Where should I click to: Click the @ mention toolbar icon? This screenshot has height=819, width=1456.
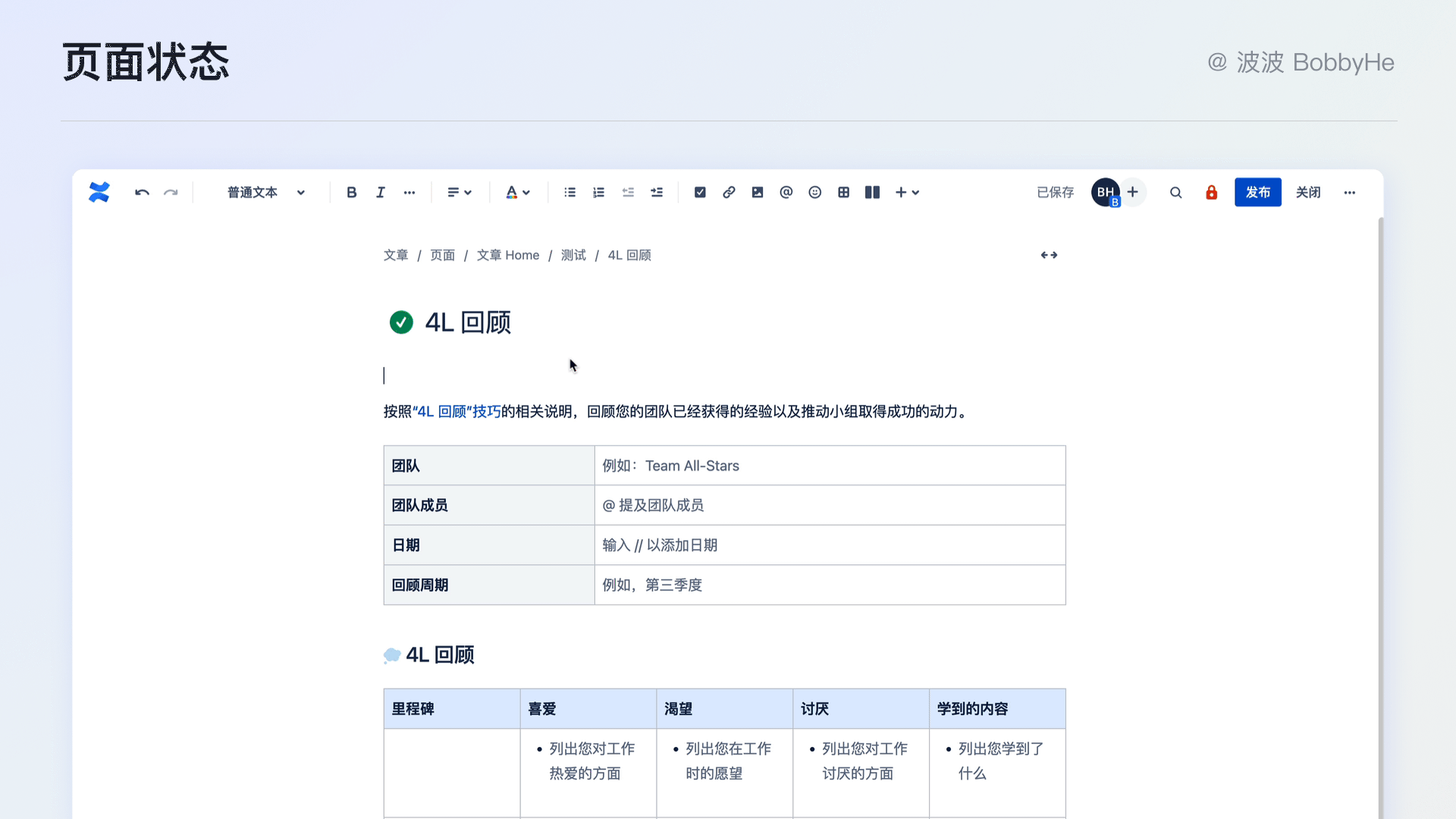pos(786,193)
